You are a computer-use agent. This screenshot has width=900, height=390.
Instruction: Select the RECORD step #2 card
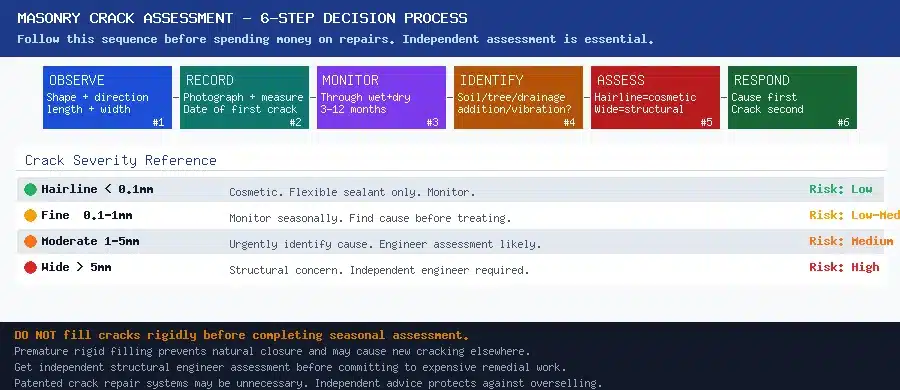[244, 97]
